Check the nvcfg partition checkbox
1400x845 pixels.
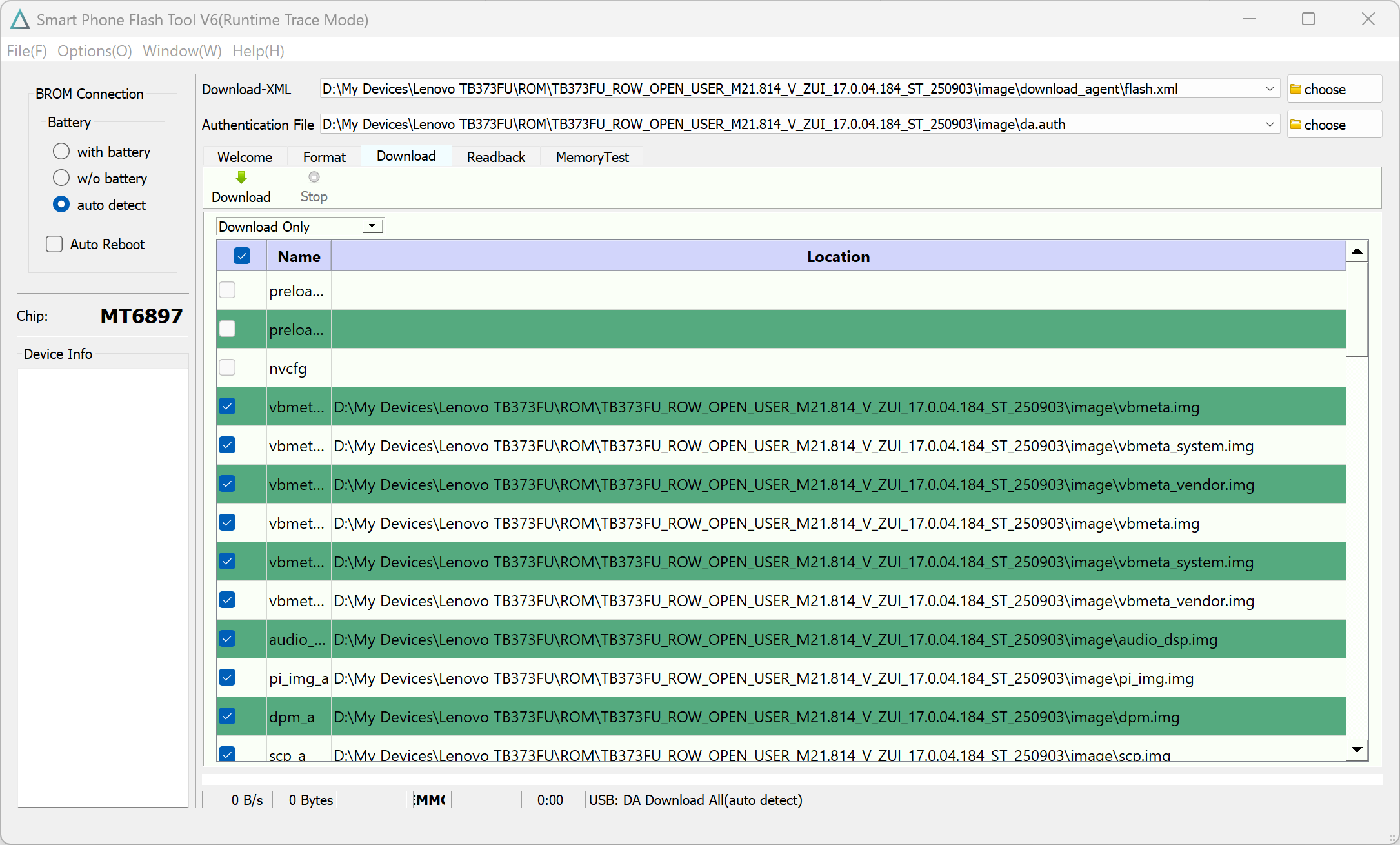(227, 368)
